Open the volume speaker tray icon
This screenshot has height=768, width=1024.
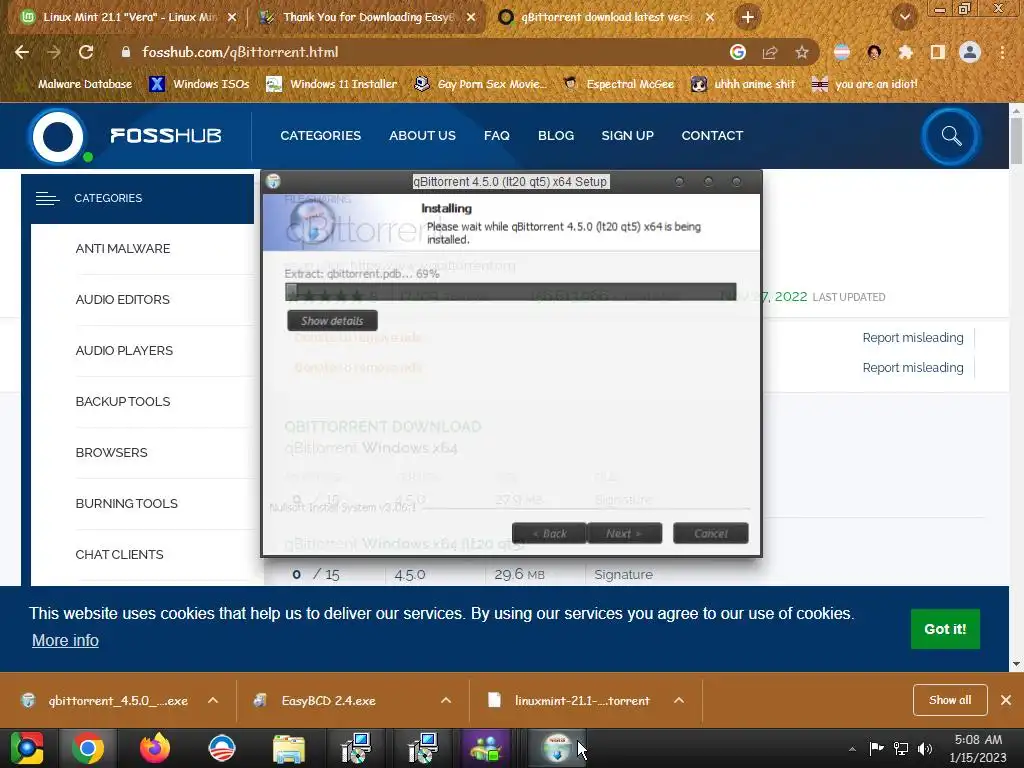pyautogui.click(x=925, y=749)
